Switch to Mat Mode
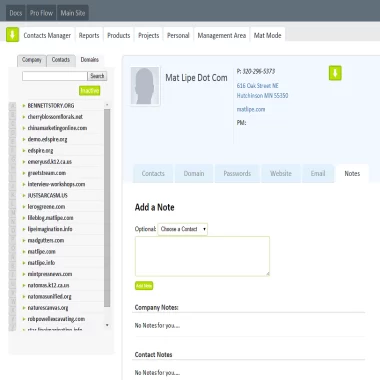The image size is (380, 380). 267,35
